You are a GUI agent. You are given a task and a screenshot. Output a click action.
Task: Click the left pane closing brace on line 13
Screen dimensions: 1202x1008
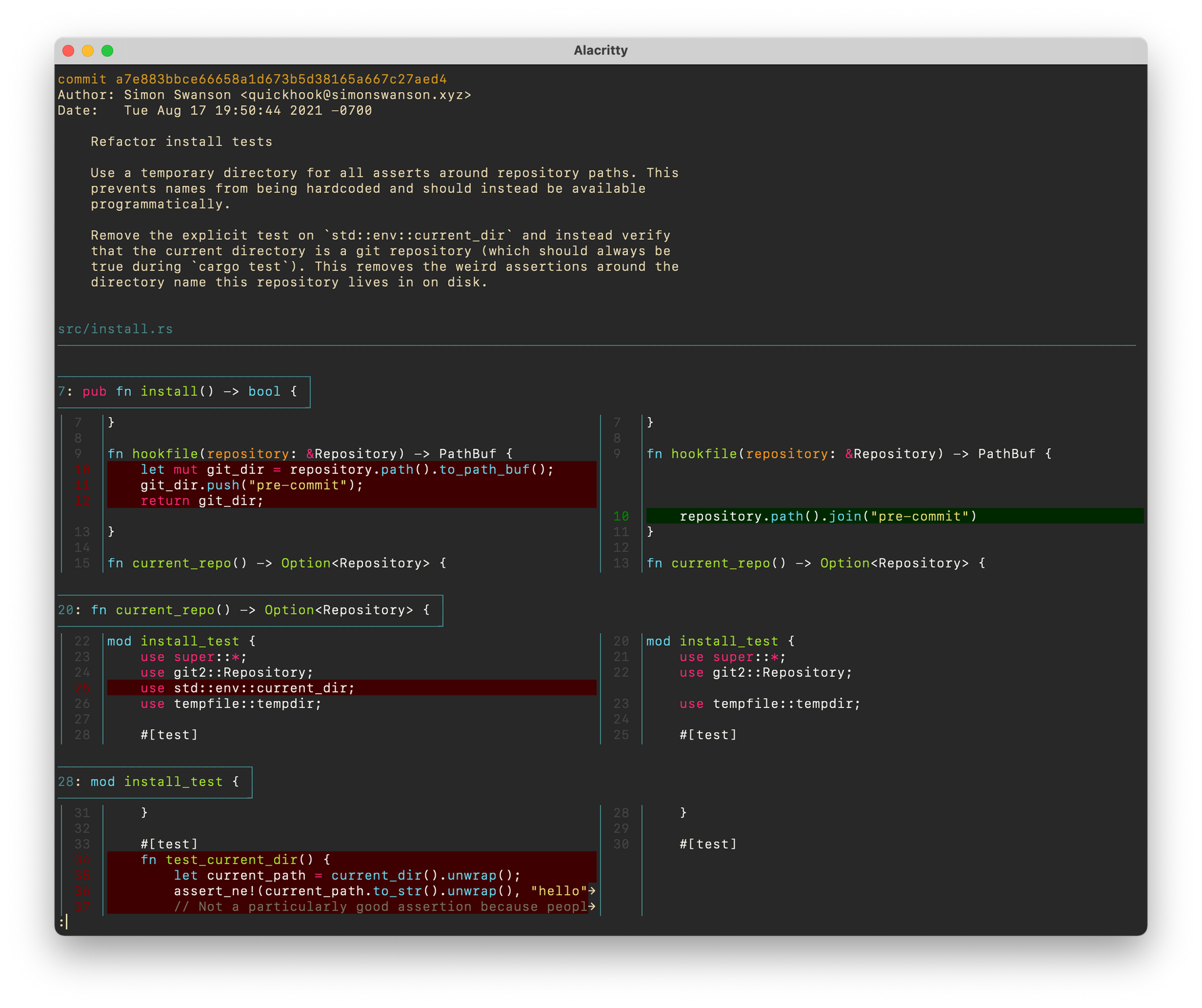point(111,532)
